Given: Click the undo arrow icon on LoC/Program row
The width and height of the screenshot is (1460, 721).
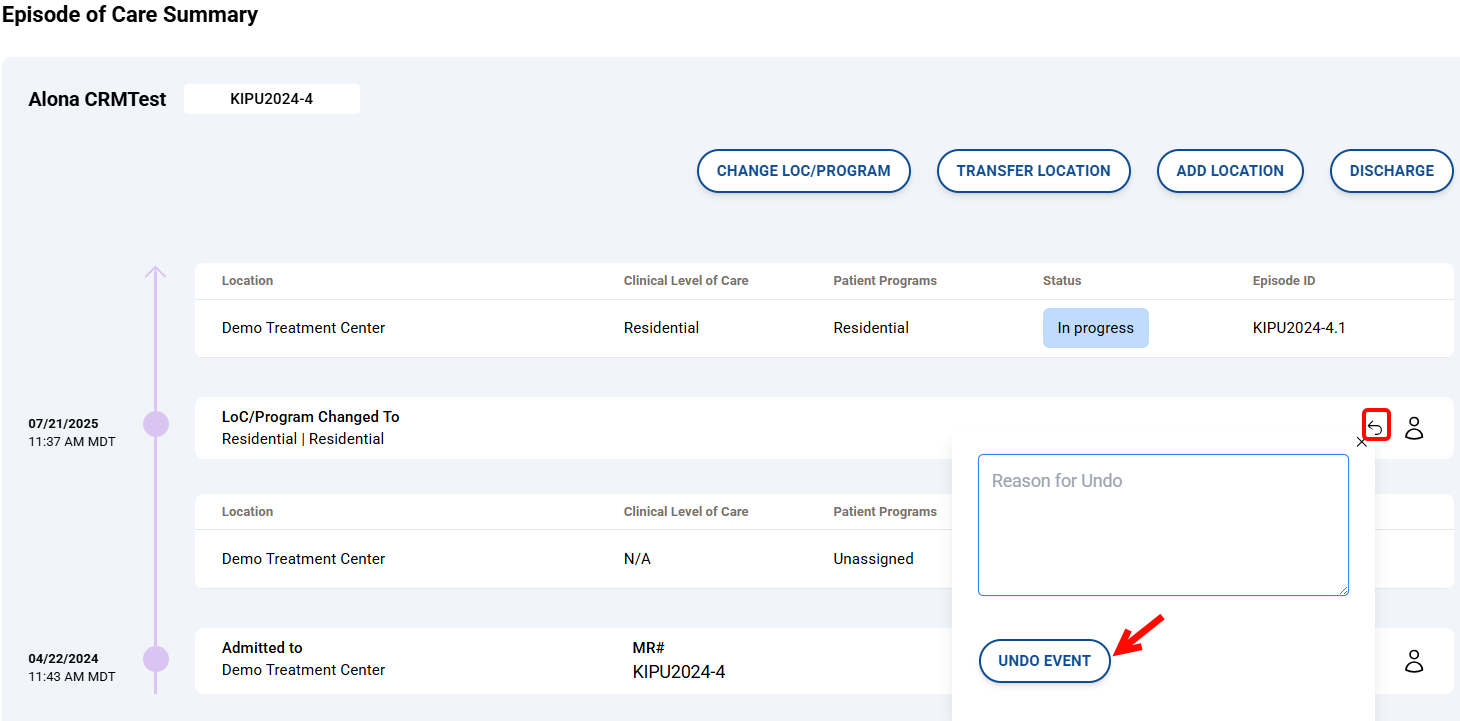Looking at the screenshot, I should [1376, 427].
